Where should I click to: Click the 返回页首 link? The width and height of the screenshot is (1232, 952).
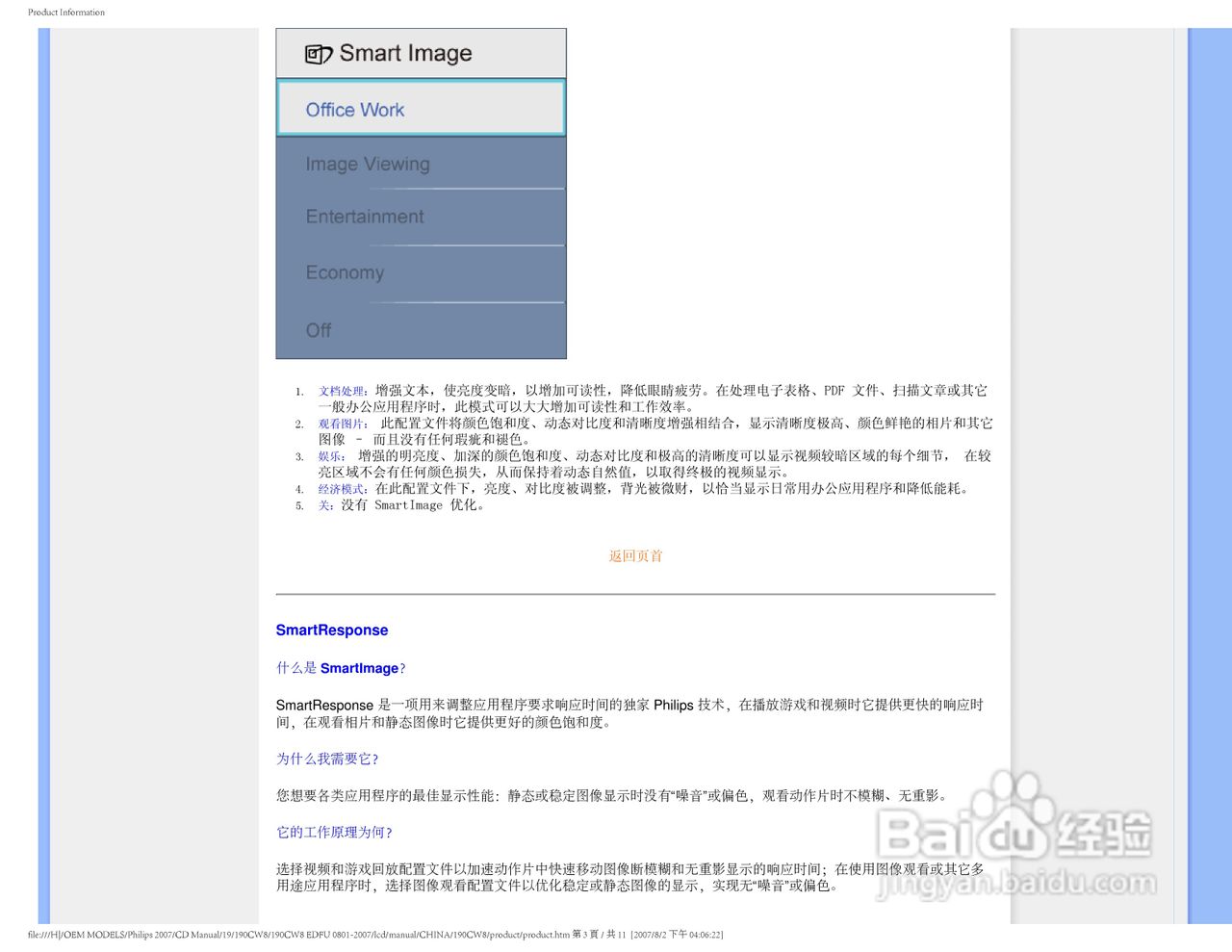coord(635,556)
